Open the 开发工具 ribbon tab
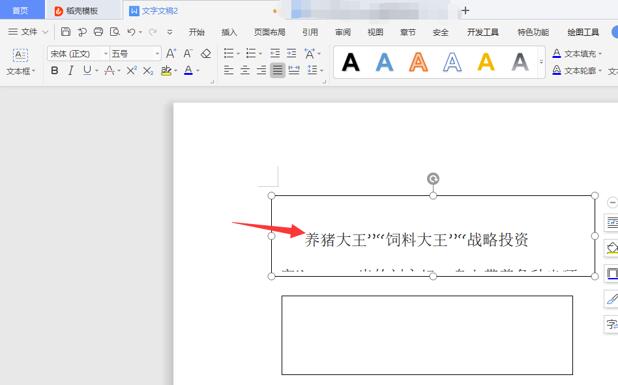618x385 pixels. pyautogui.click(x=483, y=32)
